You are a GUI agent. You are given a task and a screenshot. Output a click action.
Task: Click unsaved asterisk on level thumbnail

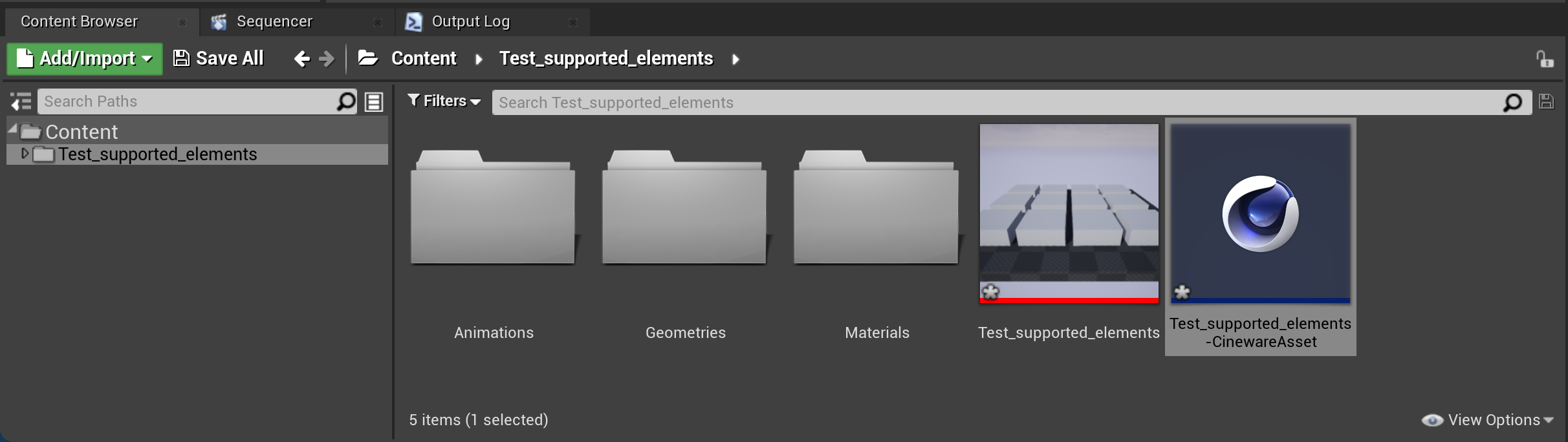click(x=990, y=291)
